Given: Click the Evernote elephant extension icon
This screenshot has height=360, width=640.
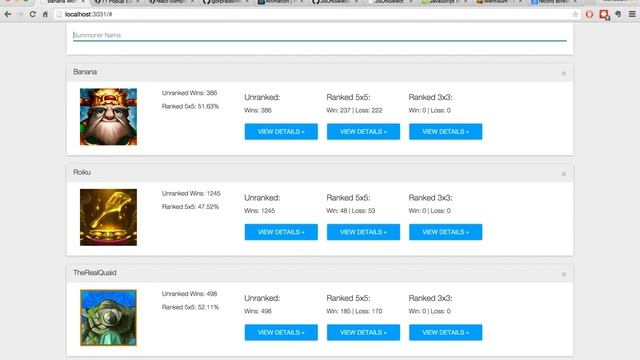Looking at the screenshot, I should coord(618,14).
